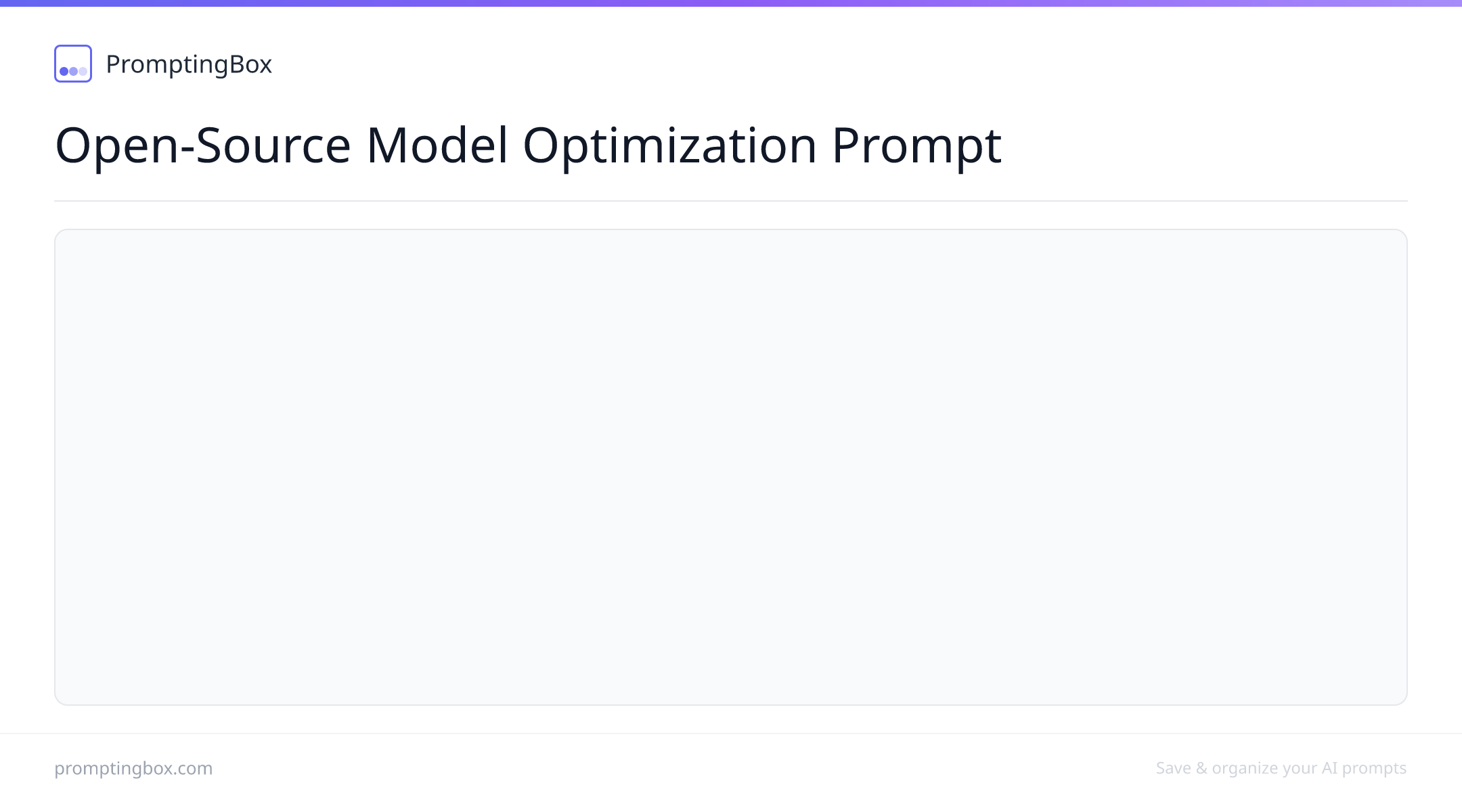Viewport: 1462px width, 812px height.
Task: Open the PromptingBox brand name link
Action: (189, 64)
